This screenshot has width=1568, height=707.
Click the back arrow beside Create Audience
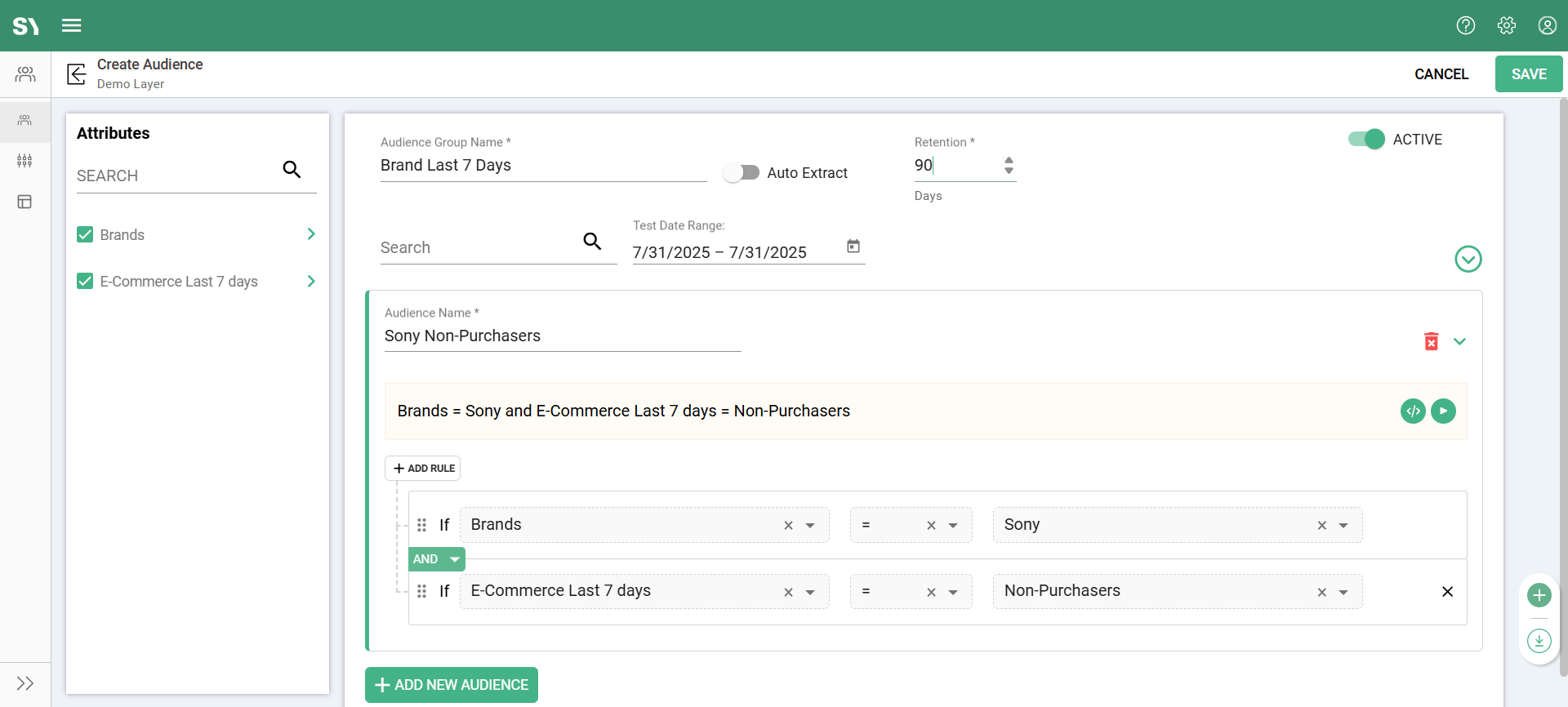pos(77,74)
